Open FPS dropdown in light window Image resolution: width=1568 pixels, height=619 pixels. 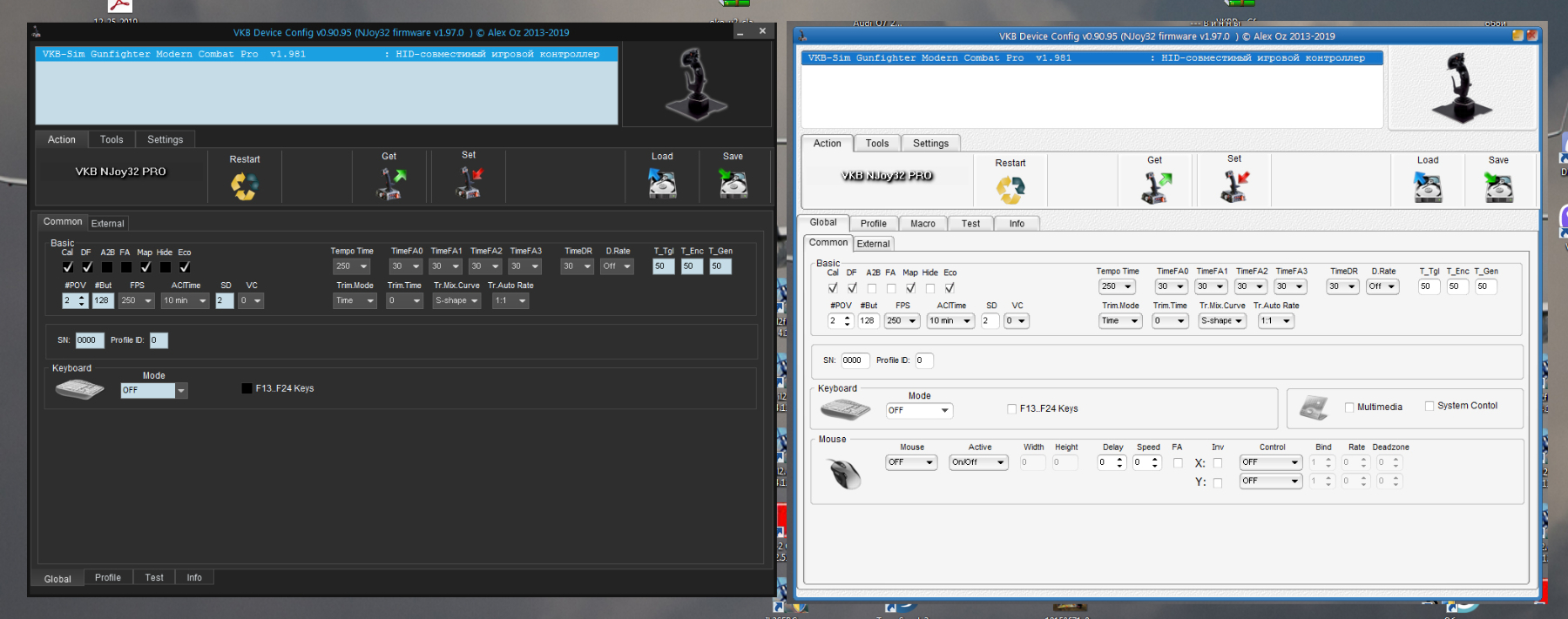[902, 320]
